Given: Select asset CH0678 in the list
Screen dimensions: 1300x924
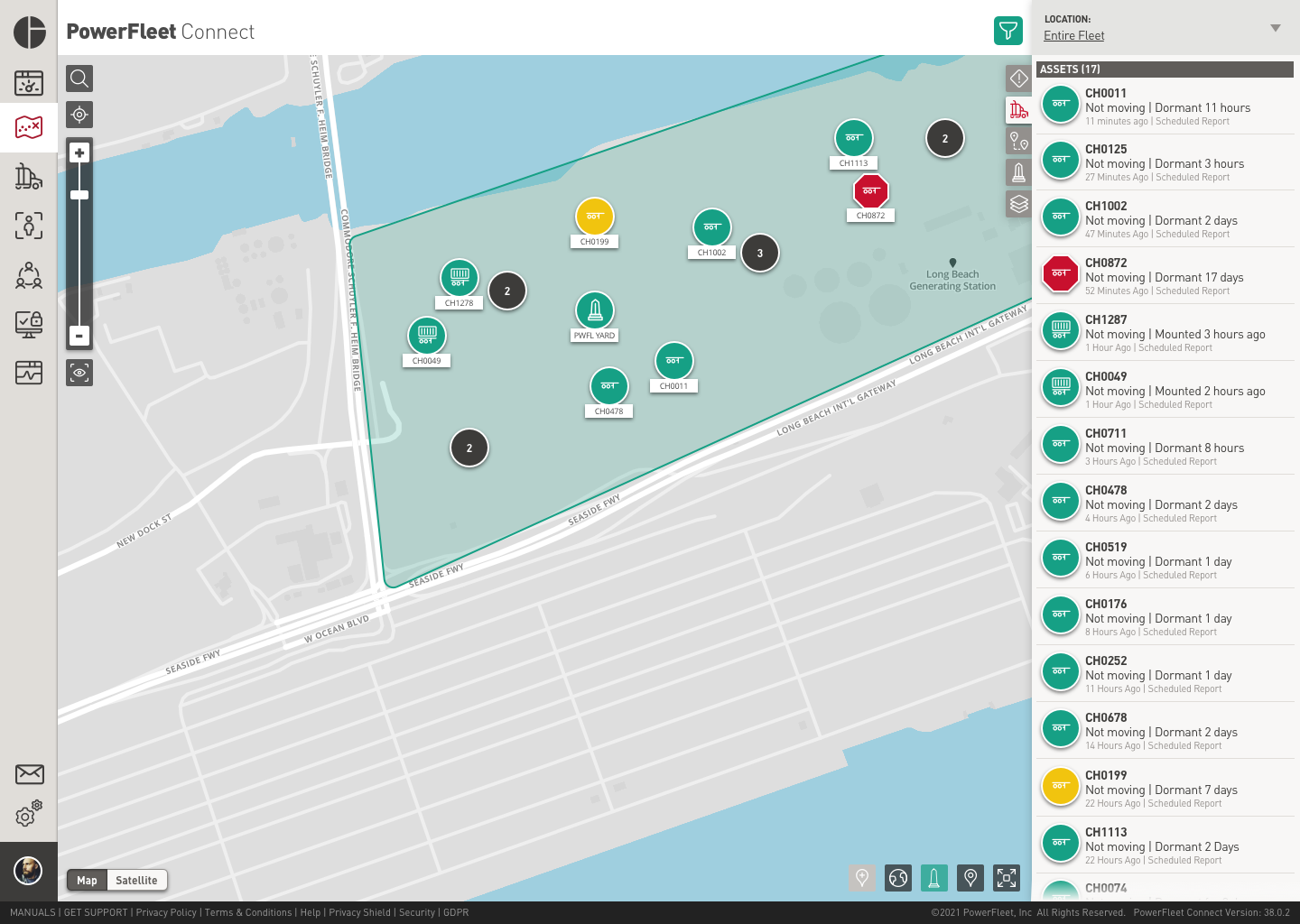Looking at the screenshot, I should 1165,731.
